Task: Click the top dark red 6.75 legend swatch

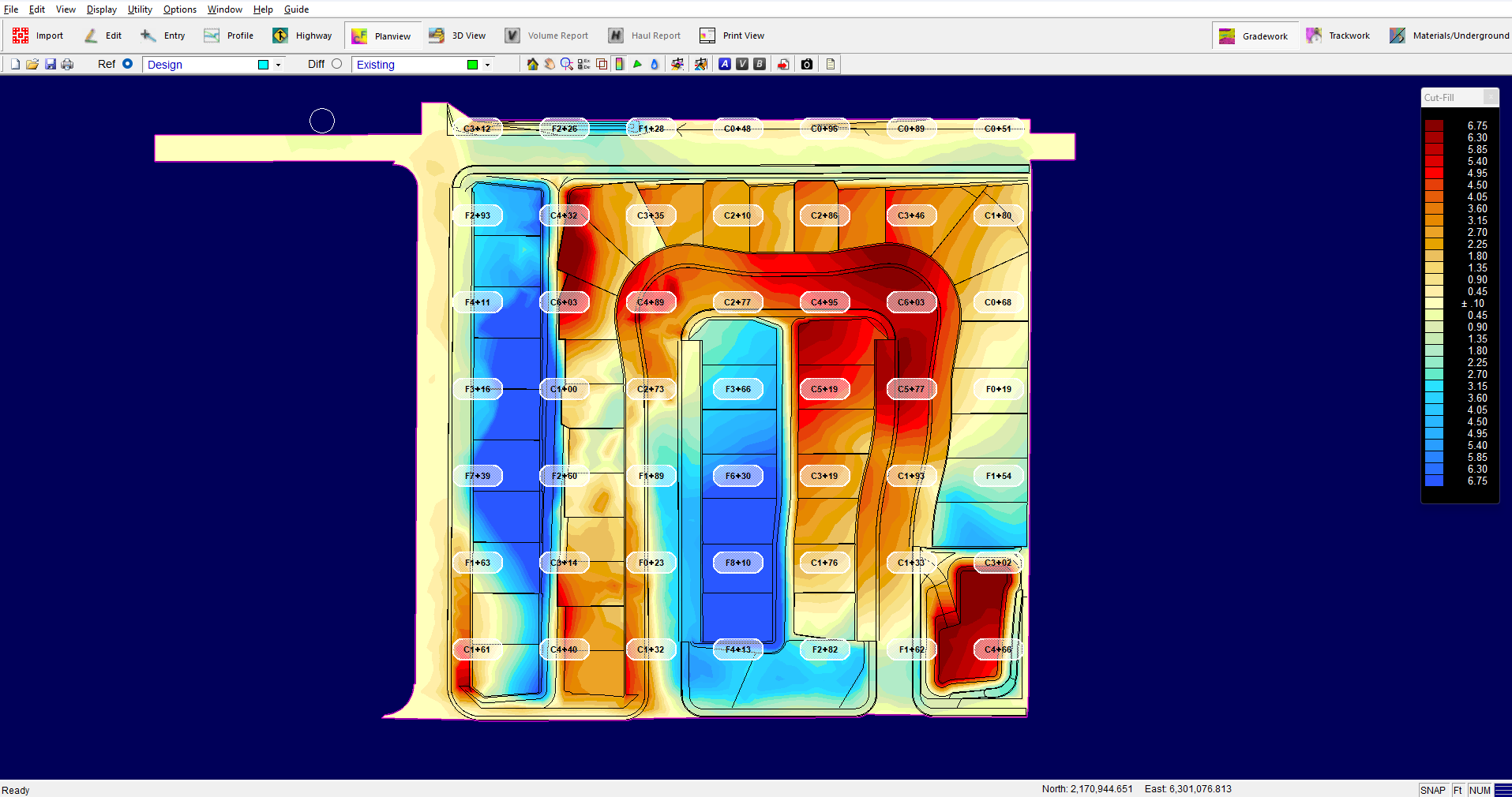Action: [1434, 125]
